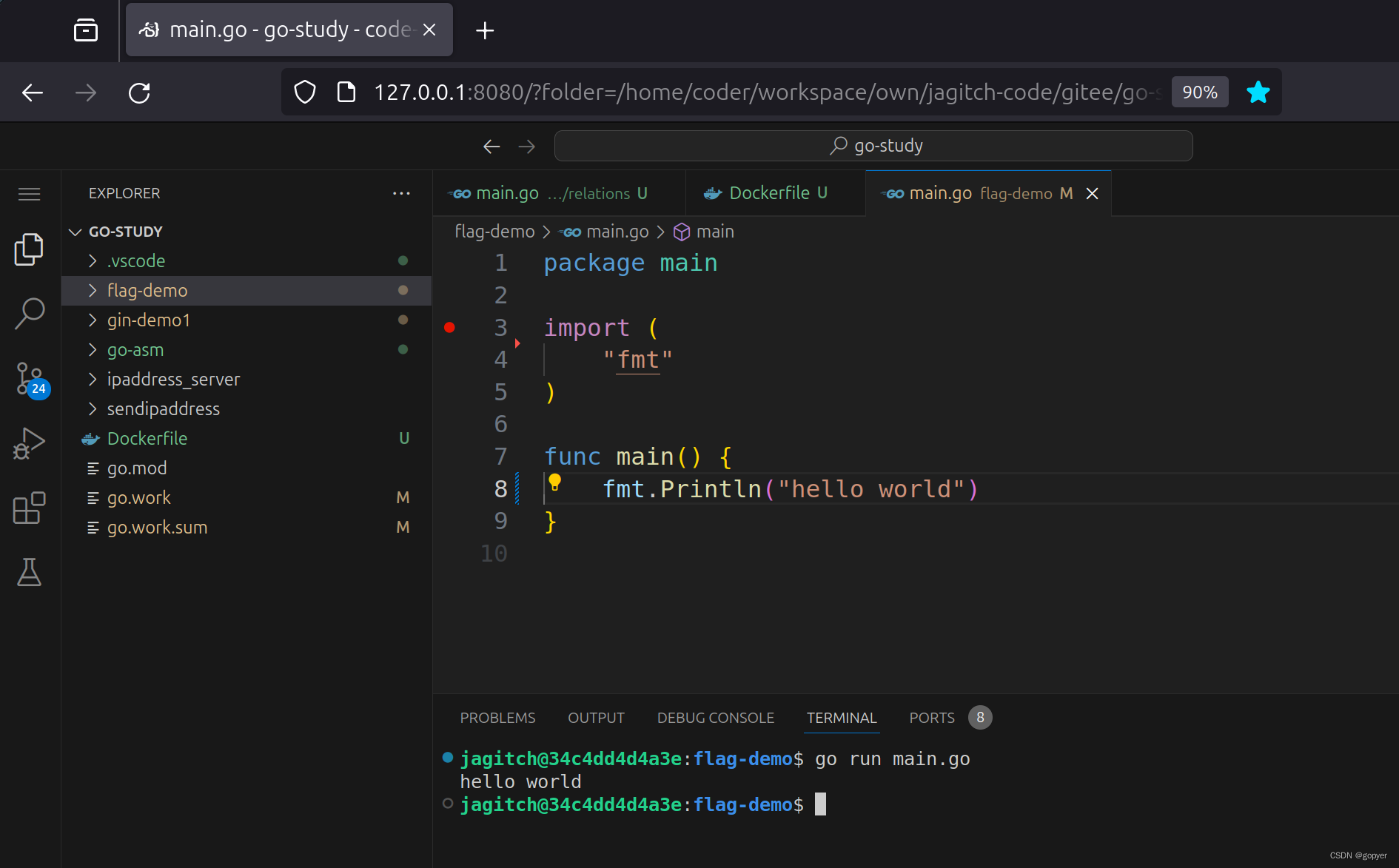This screenshot has height=868, width=1399.
Task: Click the page info icon in address bar
Action: click(x=346, y=92)
